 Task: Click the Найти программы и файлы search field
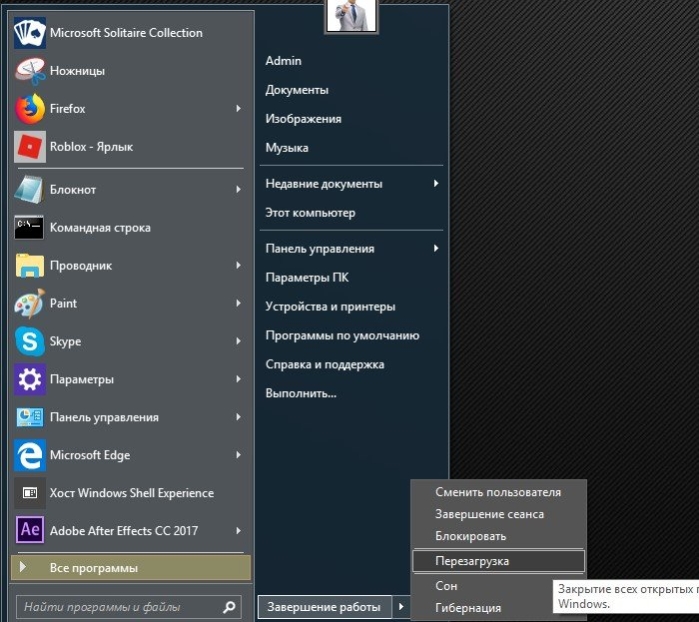128,607
